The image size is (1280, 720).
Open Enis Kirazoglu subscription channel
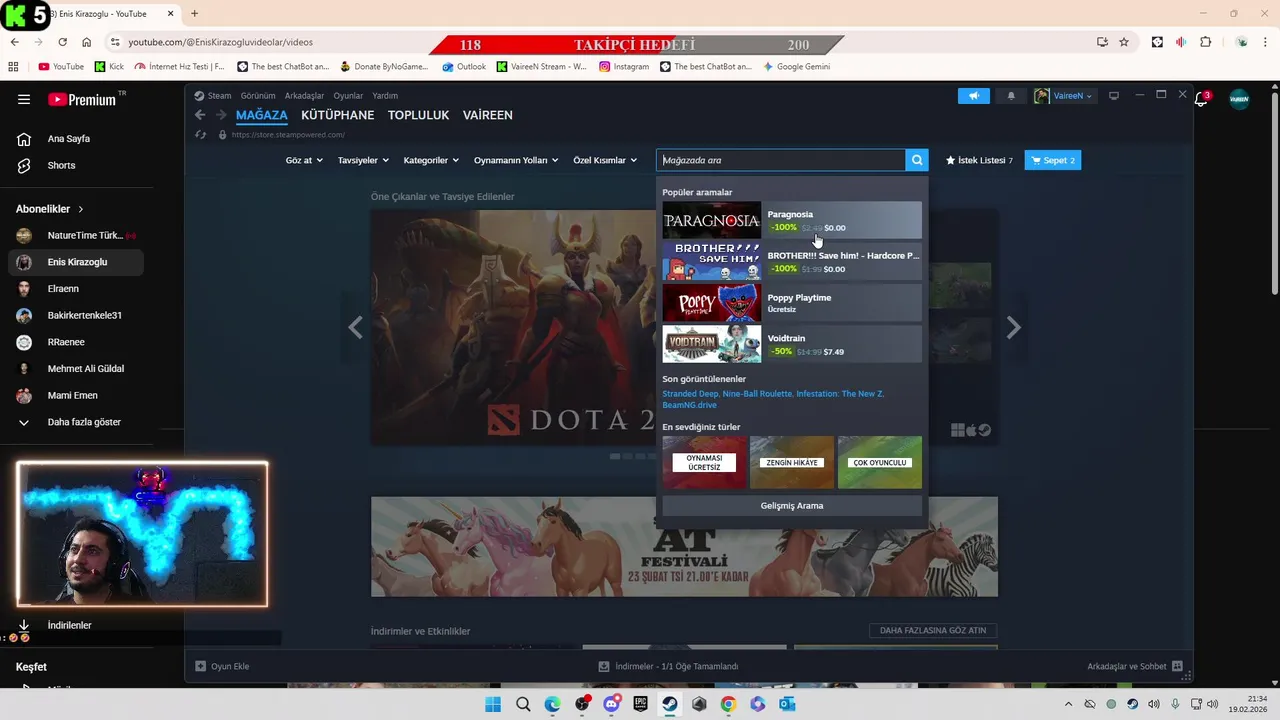[x=76, y=262]
